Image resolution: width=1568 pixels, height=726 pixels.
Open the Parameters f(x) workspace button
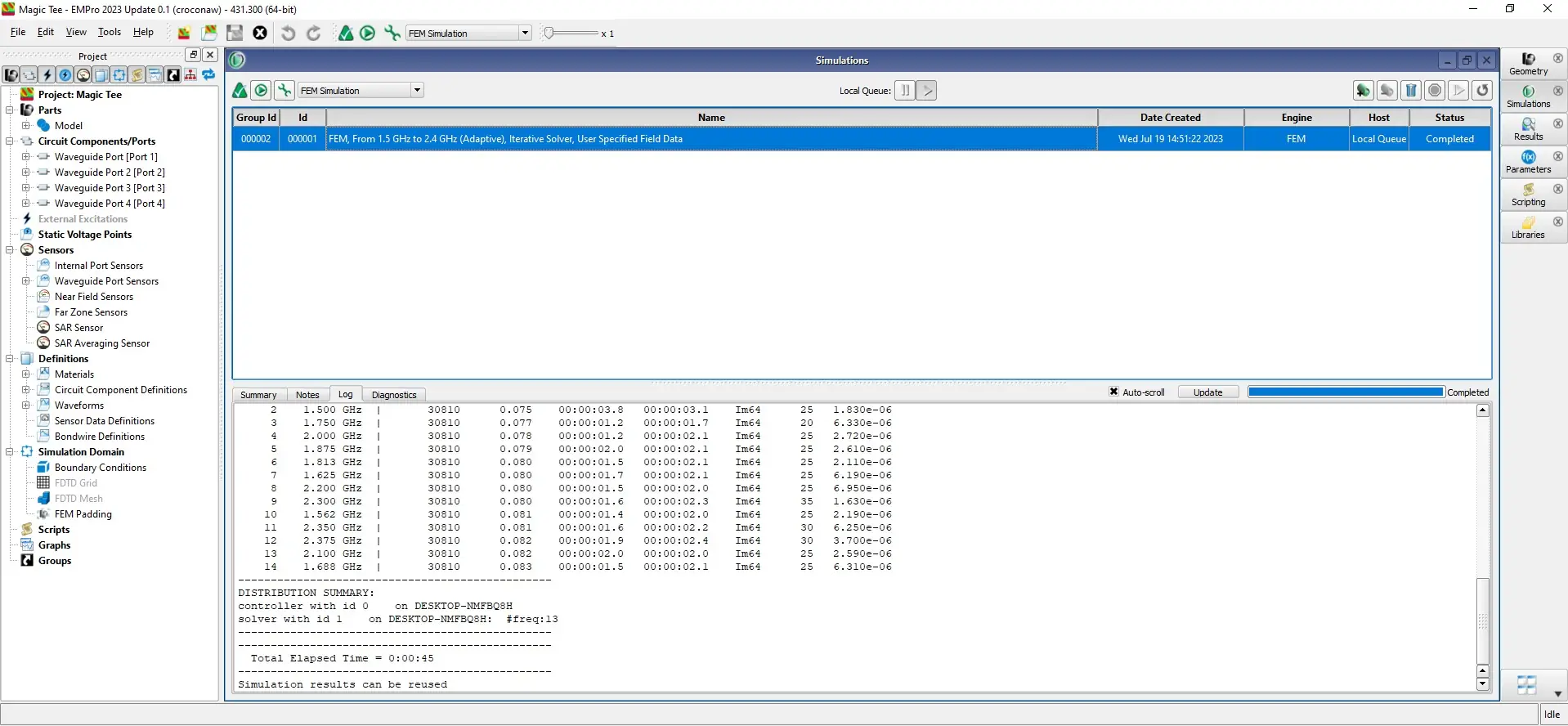click(1528, 162)
